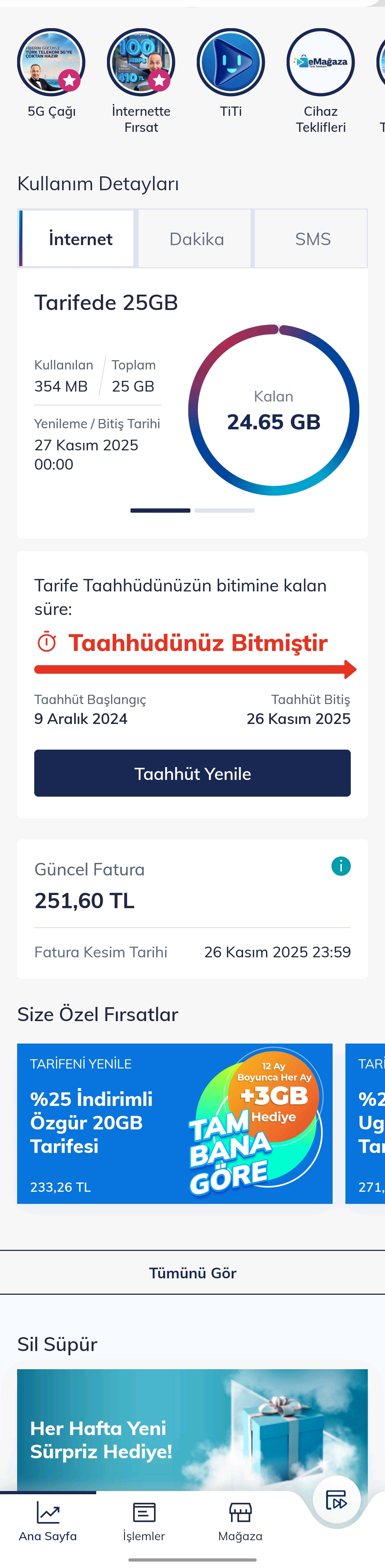Tap the remaining 24.65 GB usage ring
Image resolution: width=385 pixels, height=1568 pixels.
click(x=273, y=410)
